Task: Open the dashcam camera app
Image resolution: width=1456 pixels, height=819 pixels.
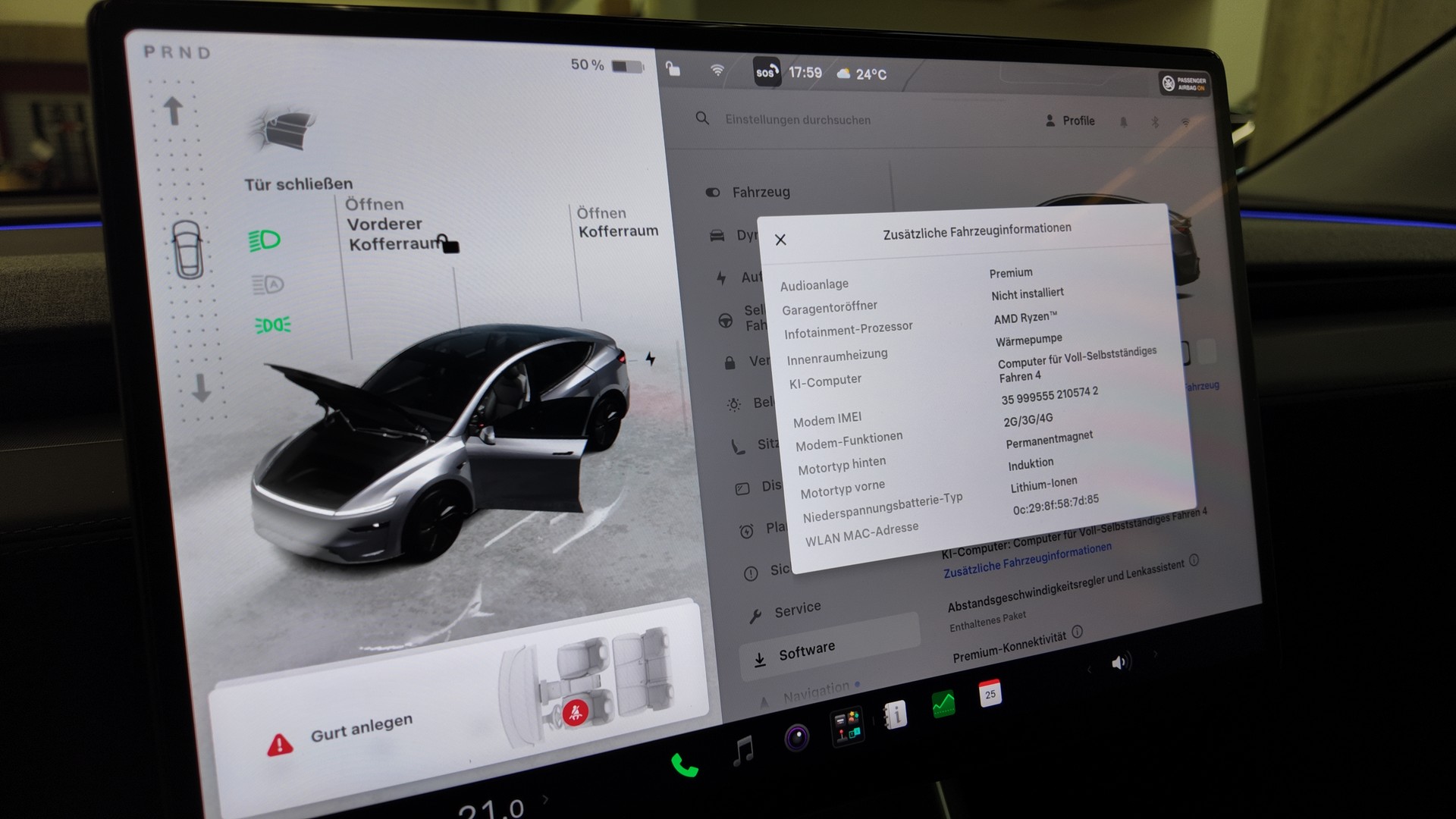Action: click(796, 736)
